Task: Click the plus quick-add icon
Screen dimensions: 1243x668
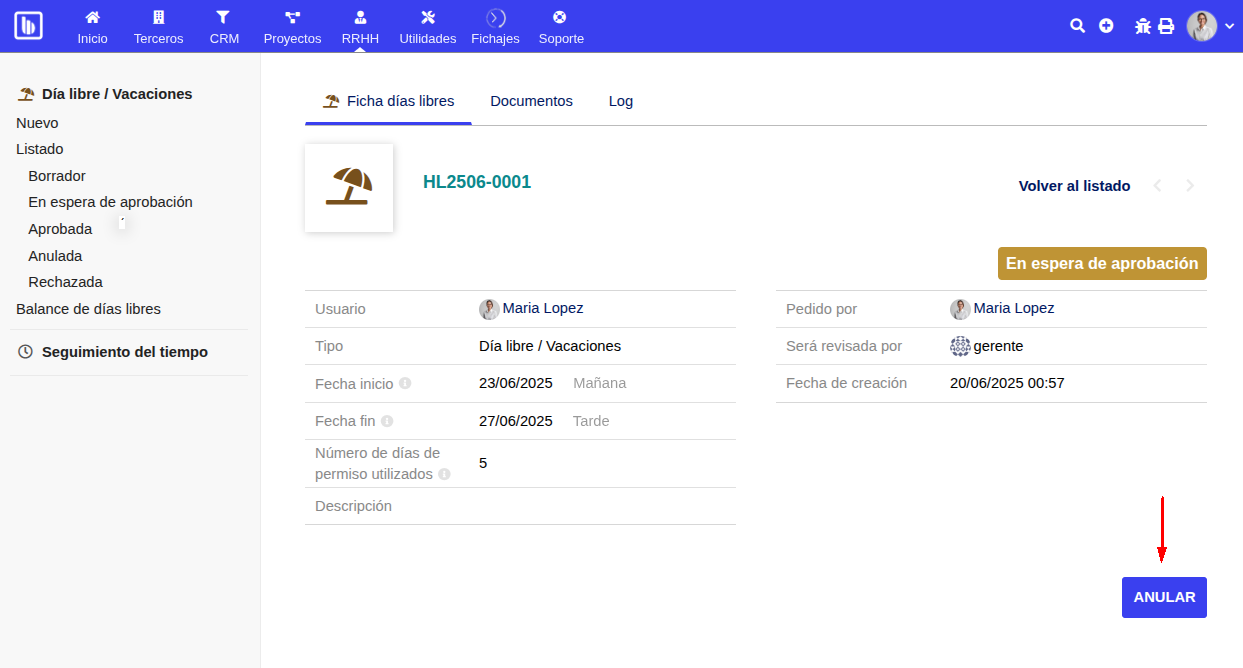Action: [1106, 26]
